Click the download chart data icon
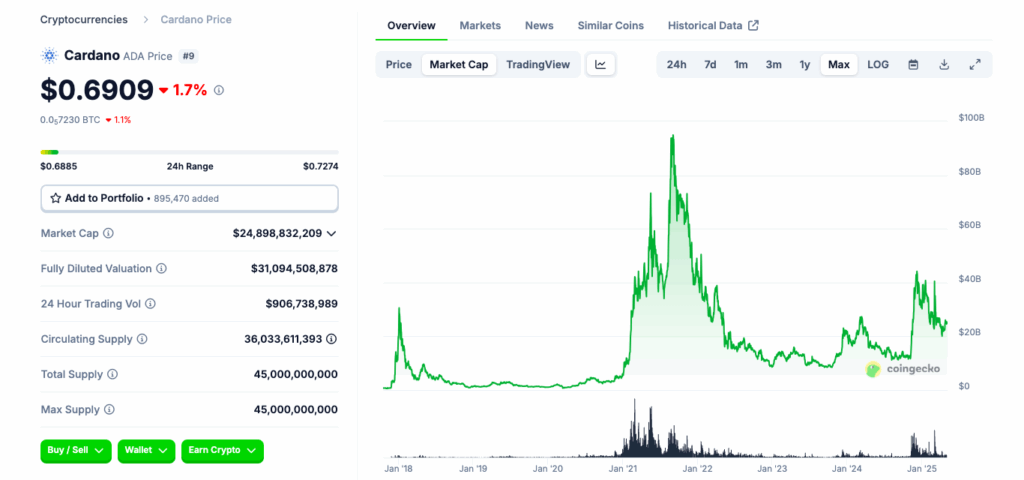 coord(944,65)
